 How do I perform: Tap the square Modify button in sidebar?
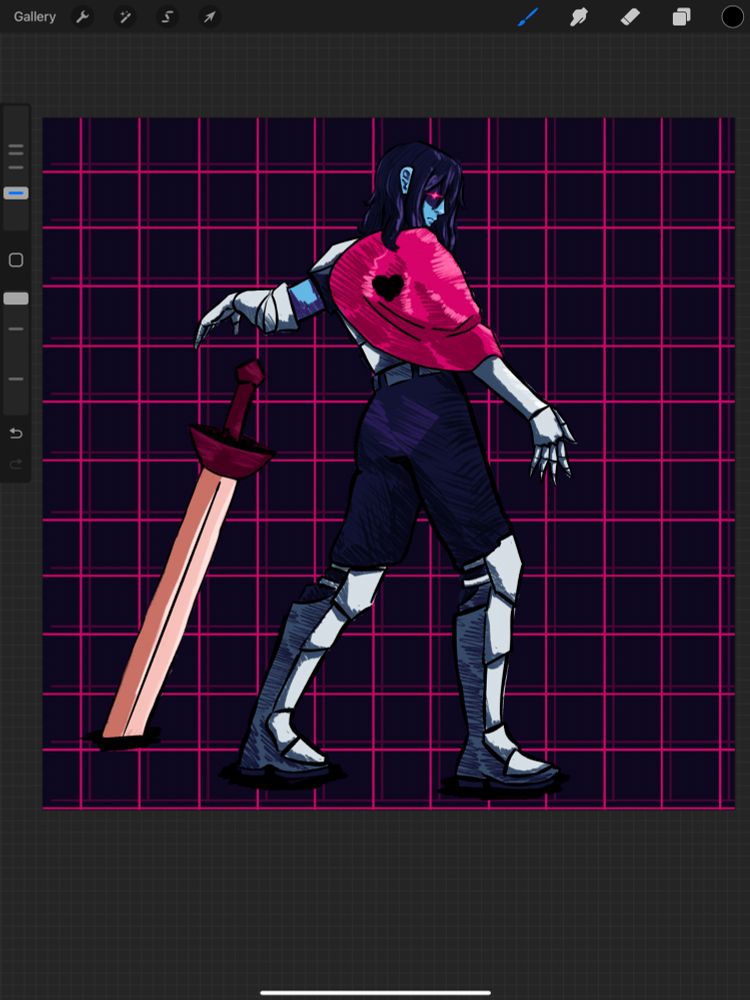tap(16, 260)
